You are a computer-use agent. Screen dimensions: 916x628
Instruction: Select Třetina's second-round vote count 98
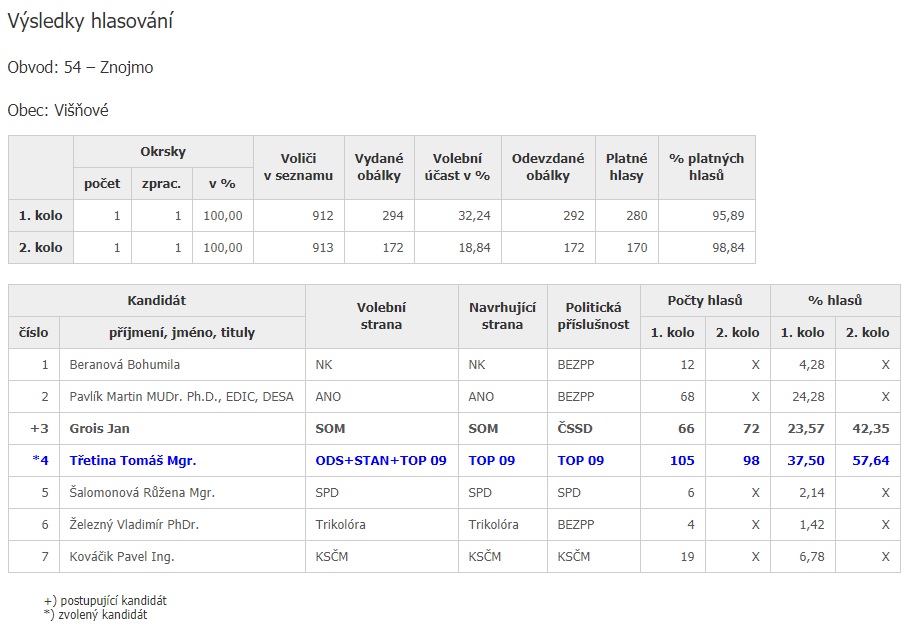(751, 461)
